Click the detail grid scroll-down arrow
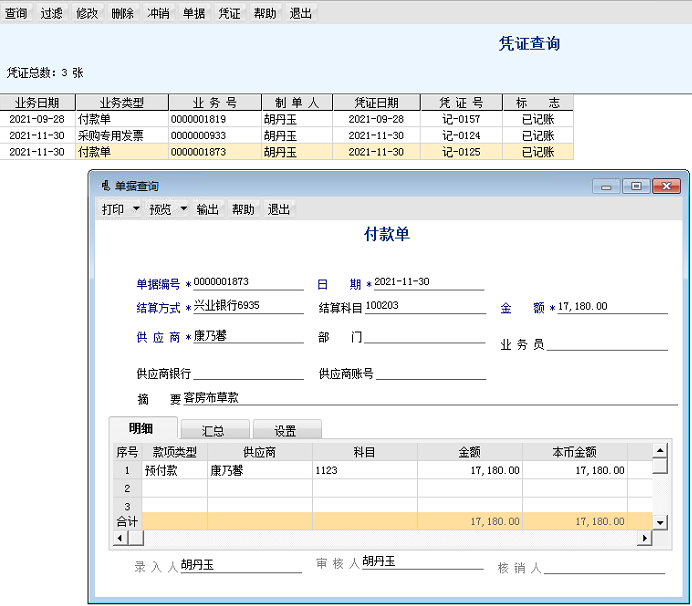The height and width of the screenshot is (606, 692). click(660, 523)
